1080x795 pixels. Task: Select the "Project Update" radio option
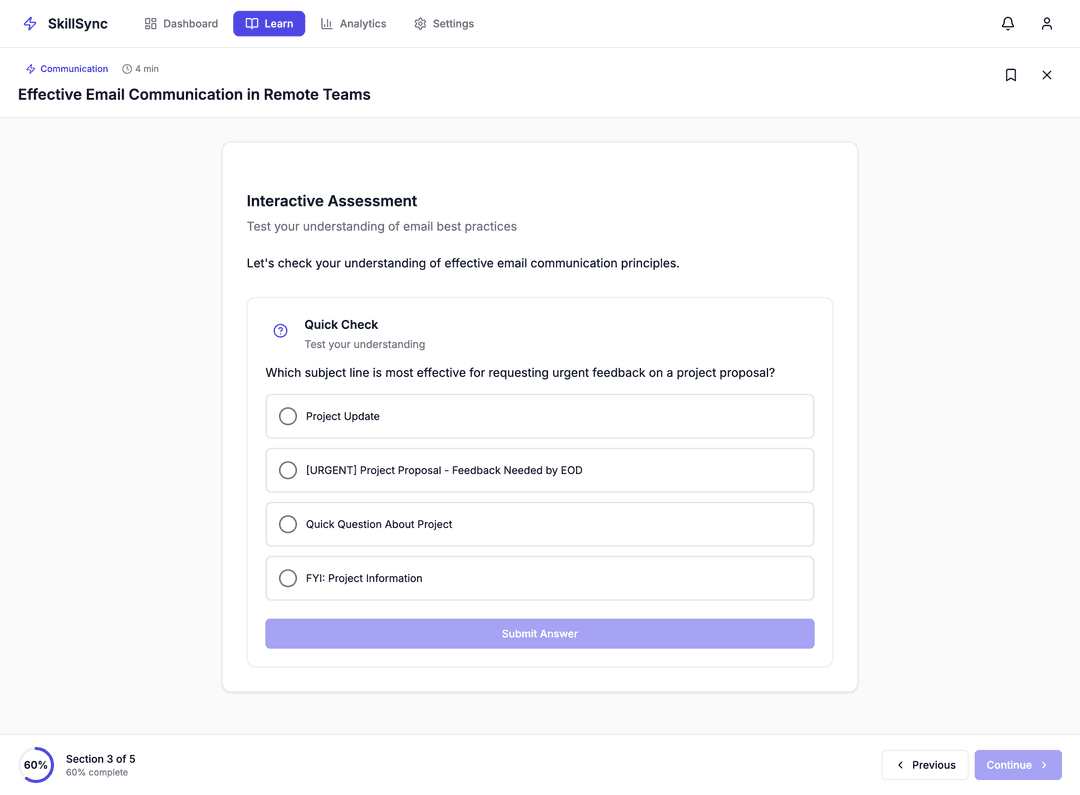[288, 416]
